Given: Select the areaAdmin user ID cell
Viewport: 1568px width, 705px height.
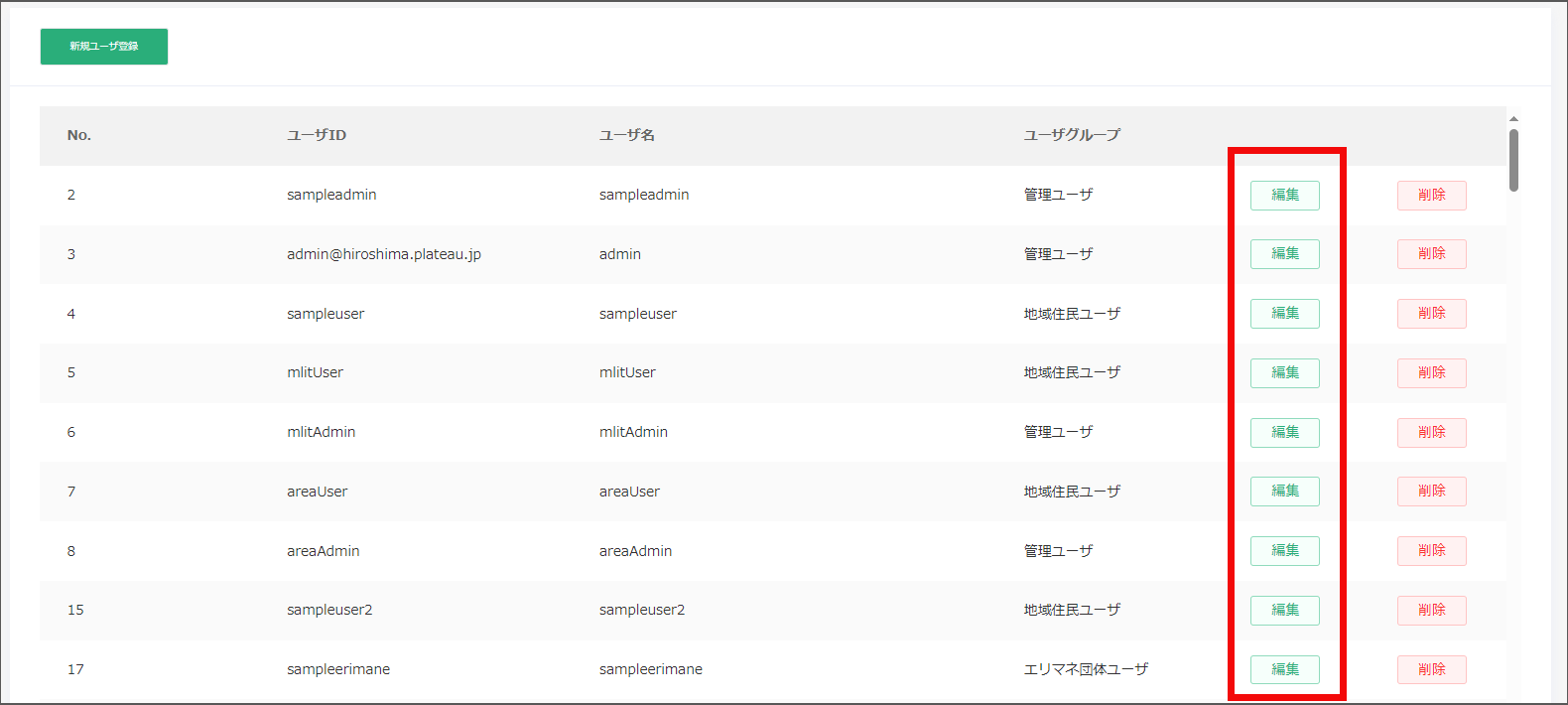Looking at the screenshot, I should click(x=324, y=551).
